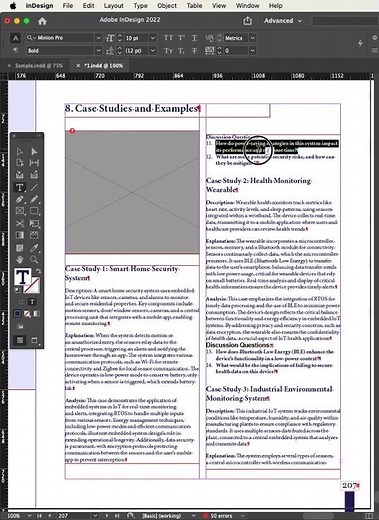
Task: Select the Rectangle Frame tool
Action: [19, 211]
